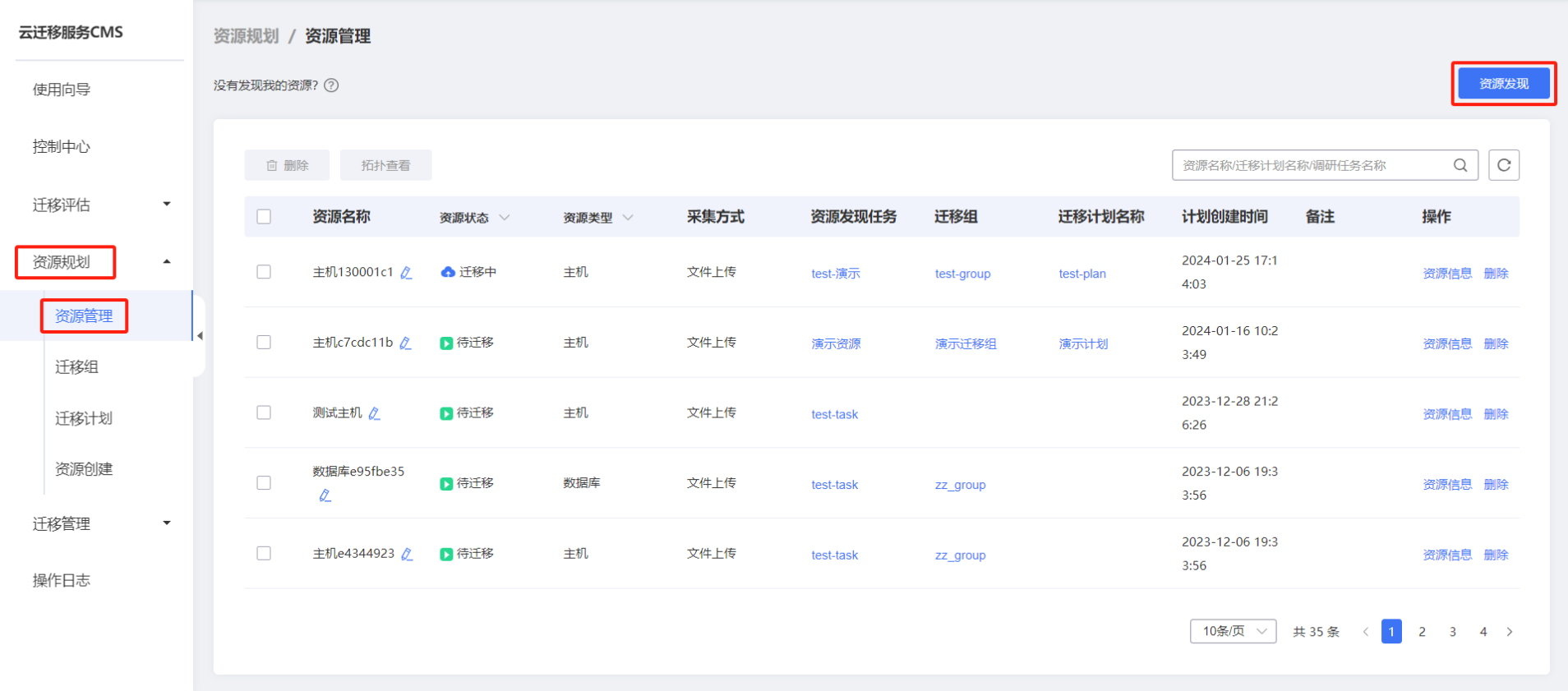Check the 主机130001c1 row checkbox

pos(264,272)
